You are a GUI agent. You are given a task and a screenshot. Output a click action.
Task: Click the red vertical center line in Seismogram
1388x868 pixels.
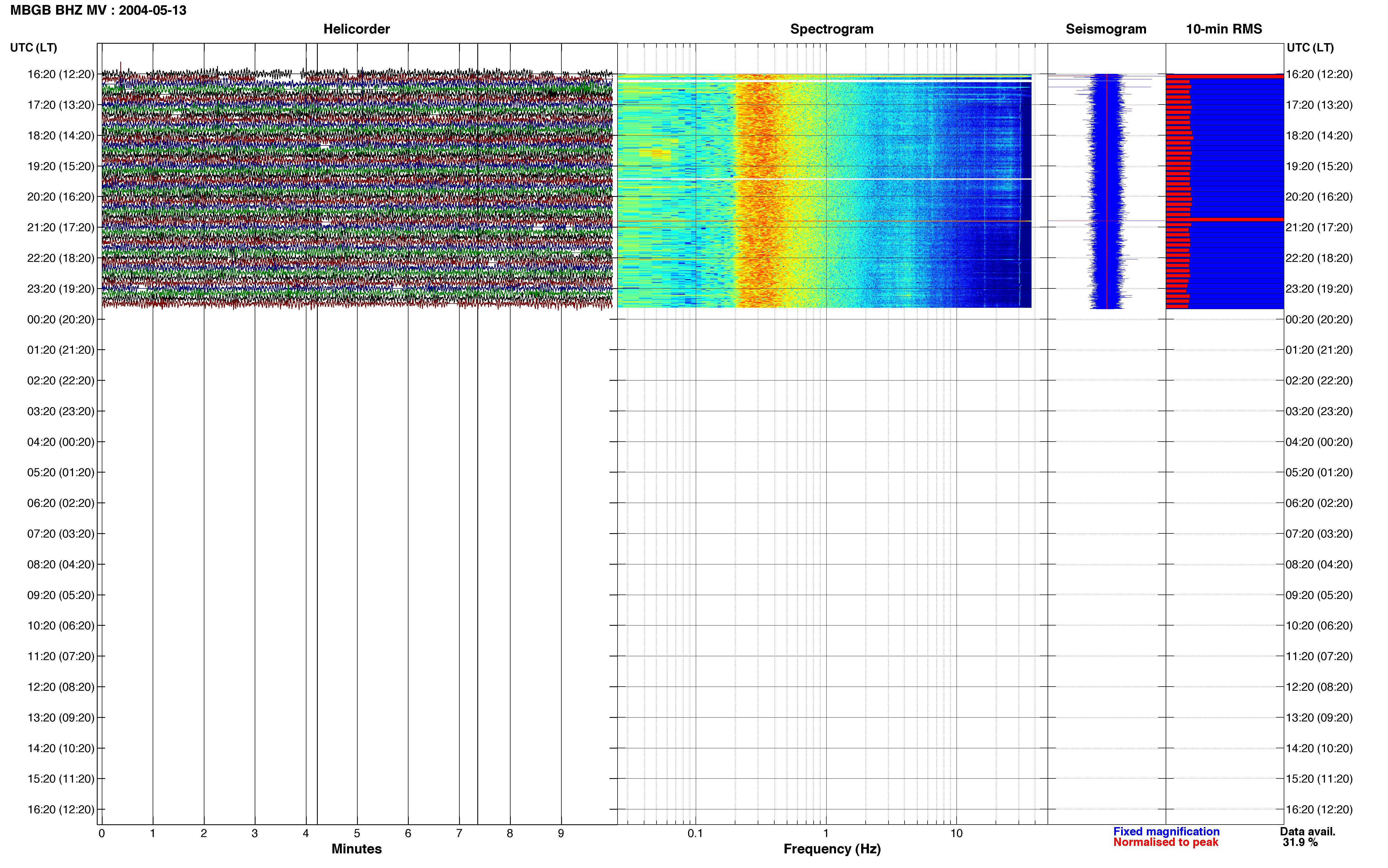[1106, 191]
